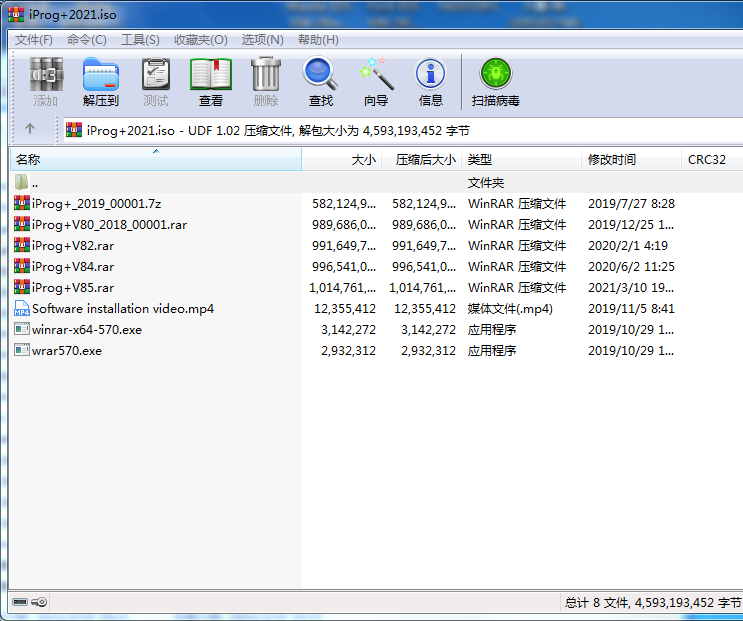
Task: Sort by CRC32 column header
Action: 712,160
